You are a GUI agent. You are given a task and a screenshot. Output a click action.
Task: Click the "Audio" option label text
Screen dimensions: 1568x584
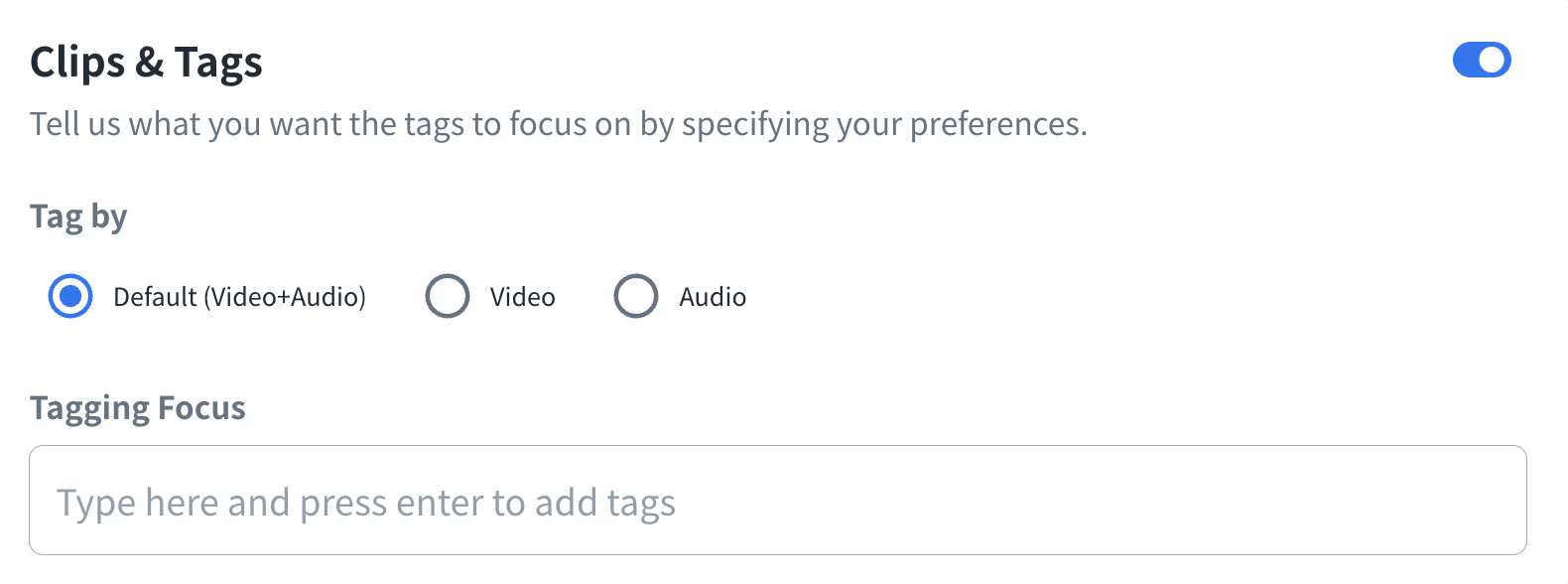click(713, 297)
